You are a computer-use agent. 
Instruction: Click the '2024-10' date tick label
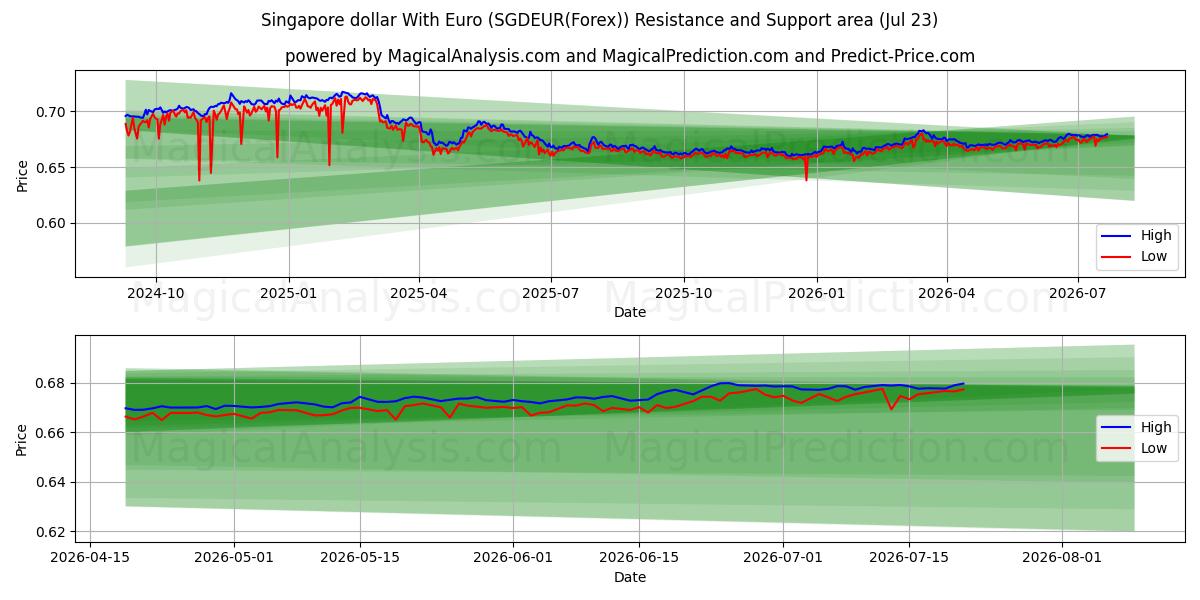coord(155,293)
